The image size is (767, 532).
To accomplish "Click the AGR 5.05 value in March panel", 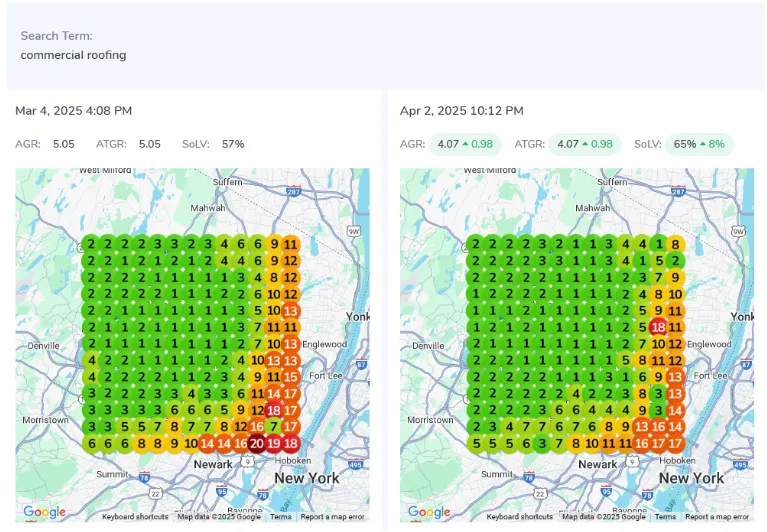I will coord(63,144).
